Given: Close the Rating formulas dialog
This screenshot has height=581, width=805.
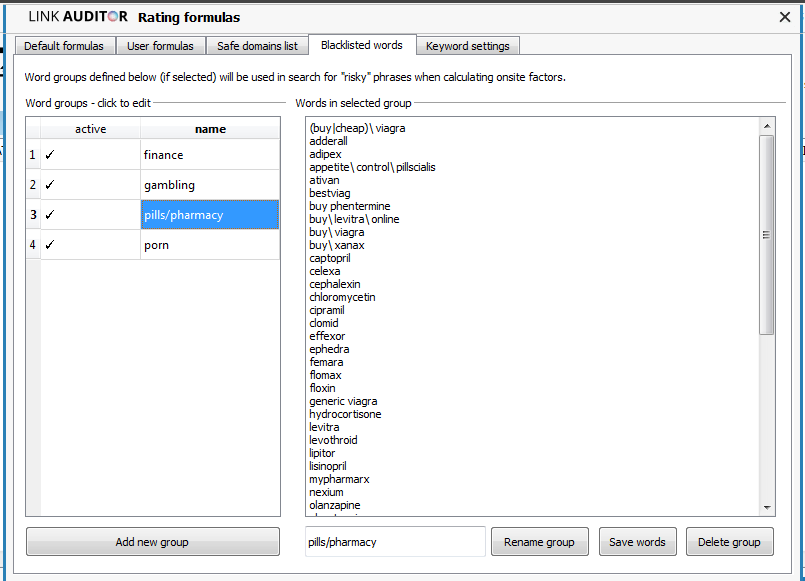Looking at the screenshot, I should pos(784,17).
